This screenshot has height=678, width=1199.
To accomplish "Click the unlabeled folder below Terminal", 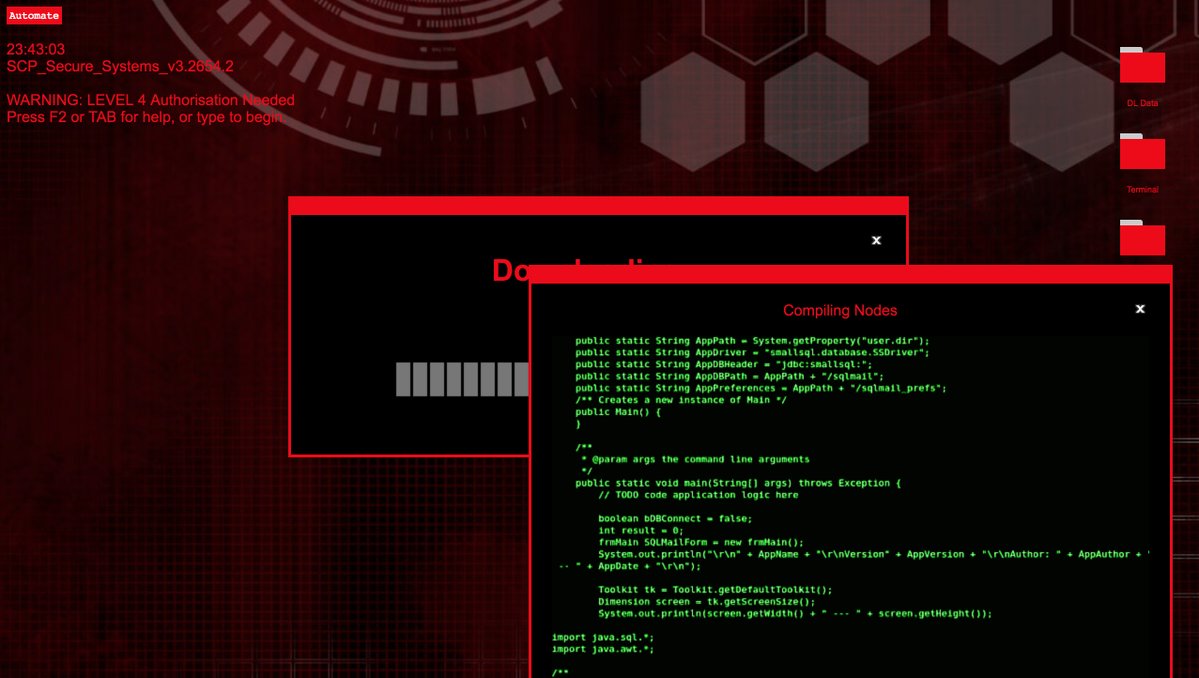I will (1142, 238).
